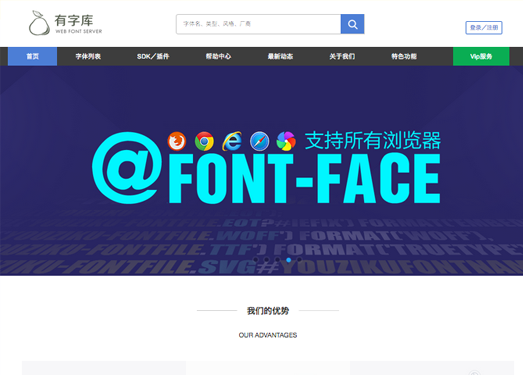This screenshot has width=523, height=375.
Task: Click the large @ symbol in the banner
Action: pyautogui.click(x=127, y=168)
